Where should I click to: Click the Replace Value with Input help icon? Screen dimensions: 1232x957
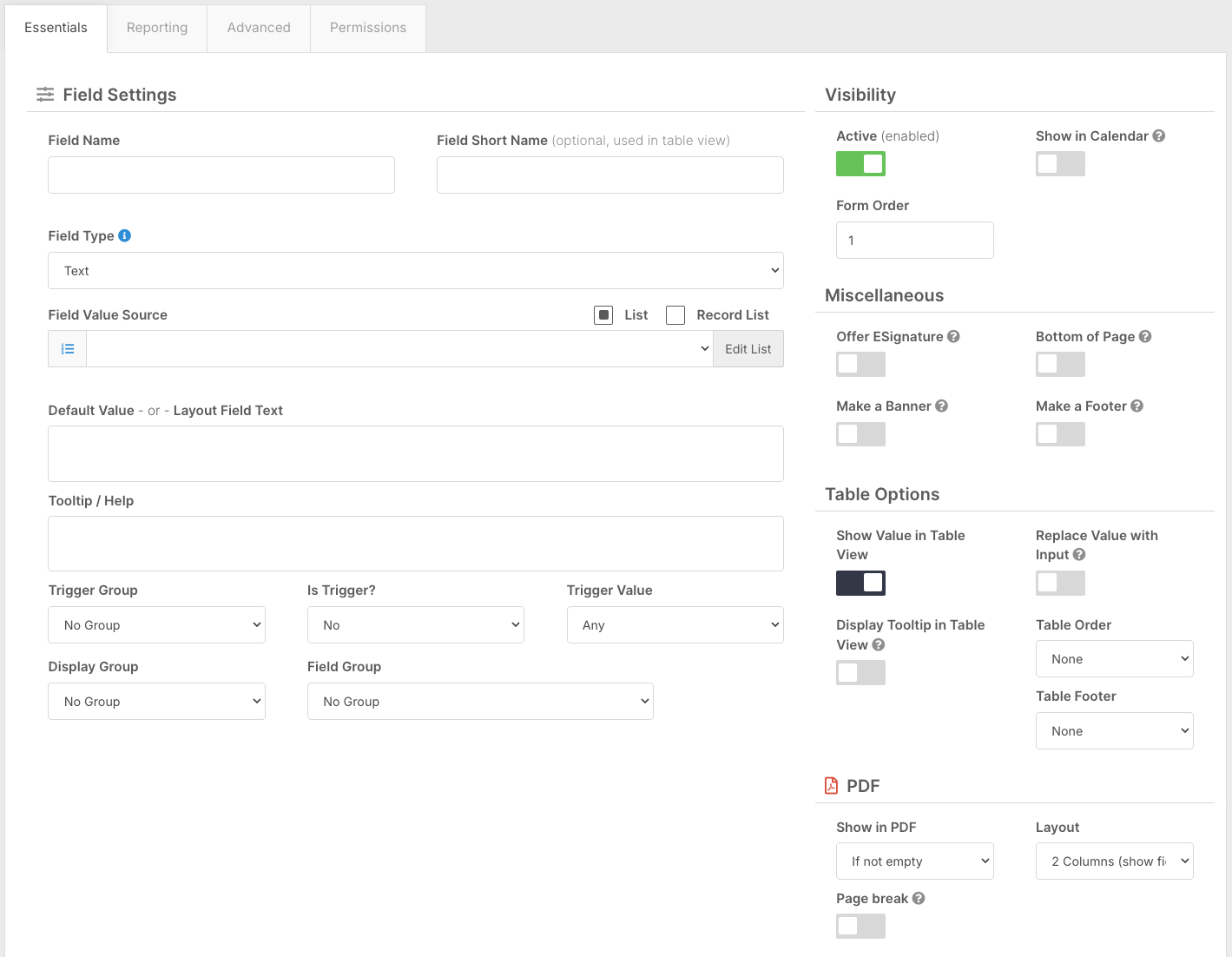click(x=1079, y=554)
